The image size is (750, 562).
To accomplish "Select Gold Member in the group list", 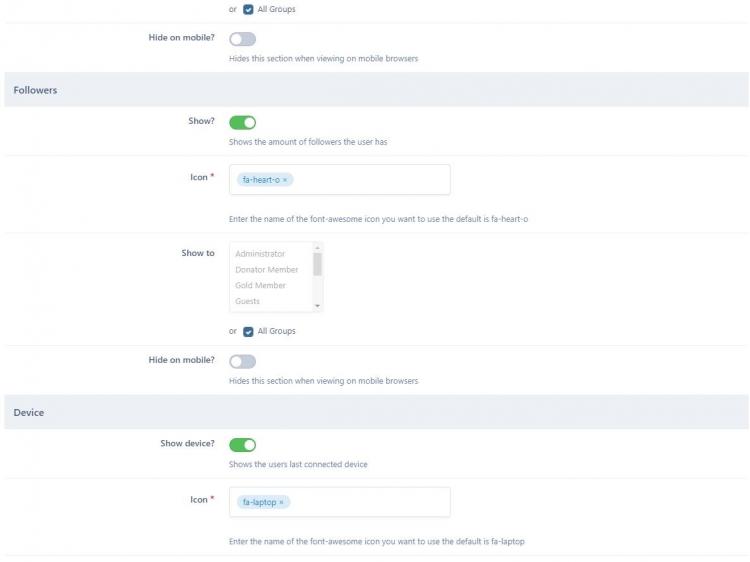I will point(260,286).
